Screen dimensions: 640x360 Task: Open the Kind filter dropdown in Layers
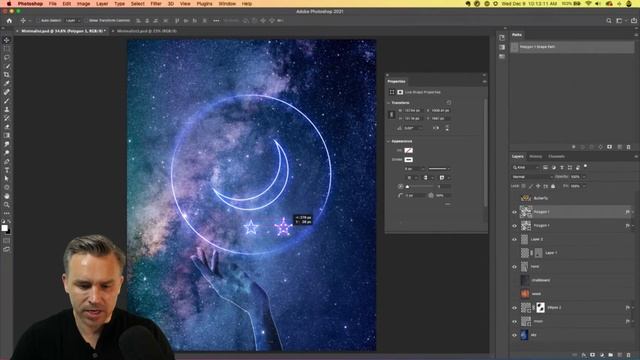pos(526,167)
